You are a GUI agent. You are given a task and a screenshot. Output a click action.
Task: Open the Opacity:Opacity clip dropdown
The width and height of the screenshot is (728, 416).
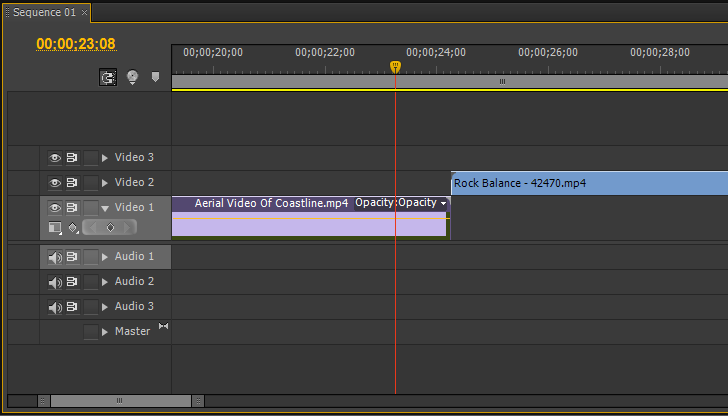click(x=444, y=204)
